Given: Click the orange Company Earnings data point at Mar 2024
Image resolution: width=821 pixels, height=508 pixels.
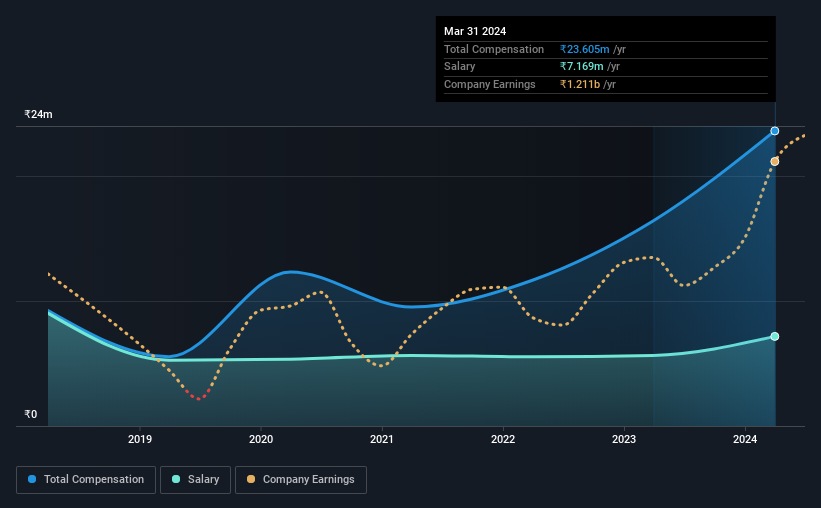Looking at the screenshot, I should pyautogui.click(x=774, y=161).
